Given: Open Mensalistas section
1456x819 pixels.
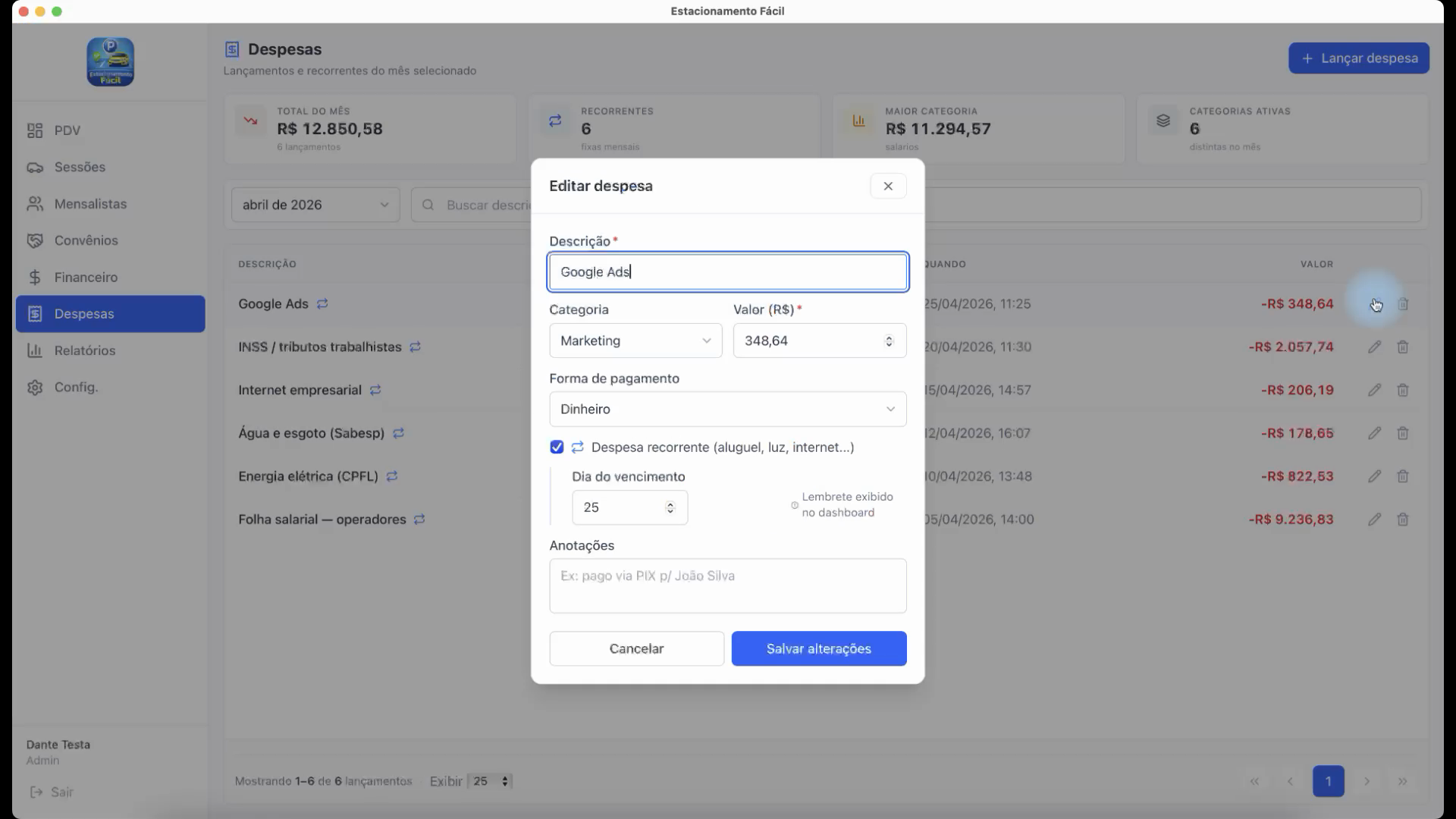Looking at the screenshot, I should pyautogui.click(x=110, y=204).
